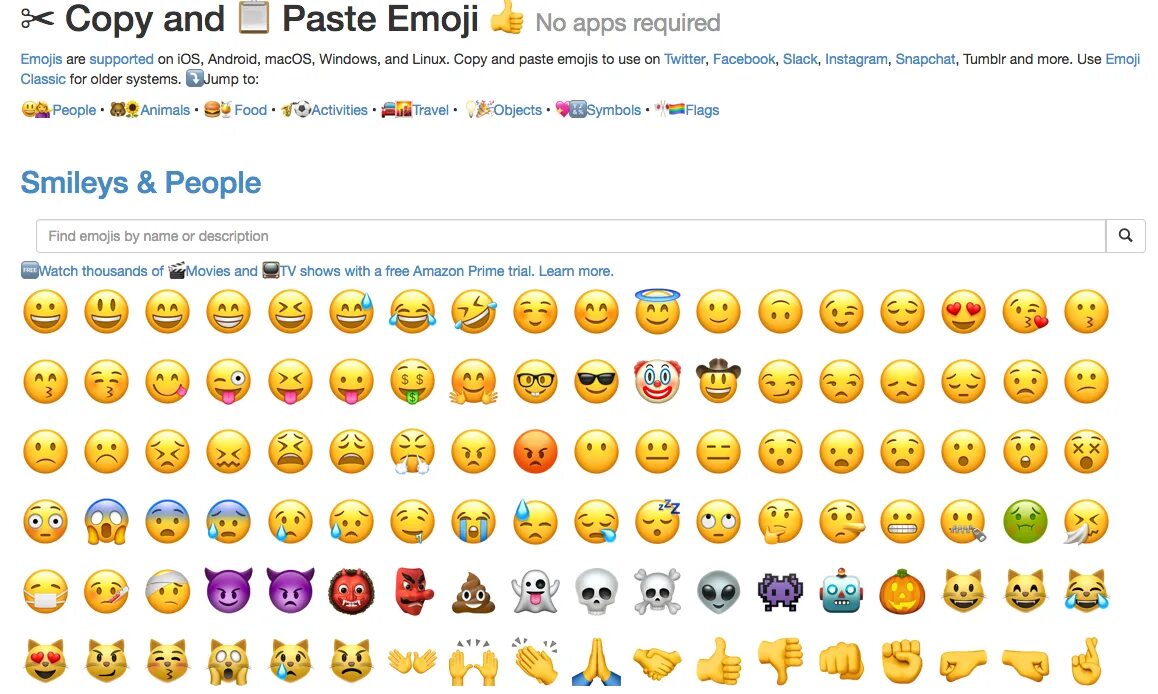Click the search magnifier button
The image size is (1158, 694).
[x=1126, y=236]
